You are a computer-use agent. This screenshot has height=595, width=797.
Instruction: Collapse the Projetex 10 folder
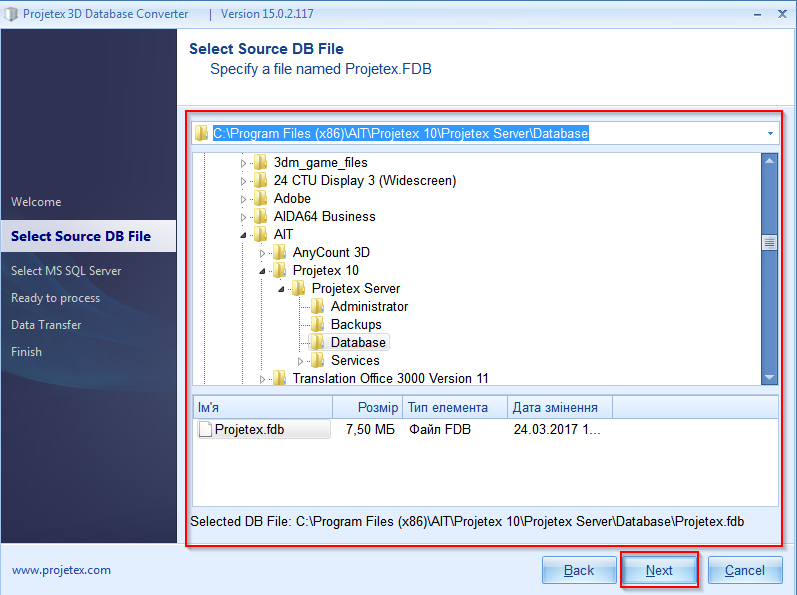[262, 271]
